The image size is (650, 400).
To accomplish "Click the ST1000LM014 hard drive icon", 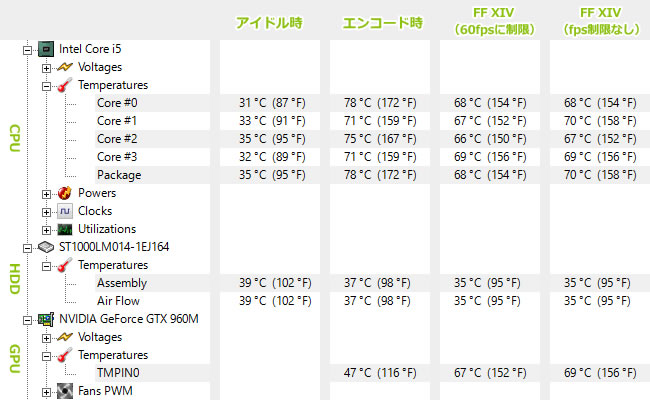I will [46, 247].
